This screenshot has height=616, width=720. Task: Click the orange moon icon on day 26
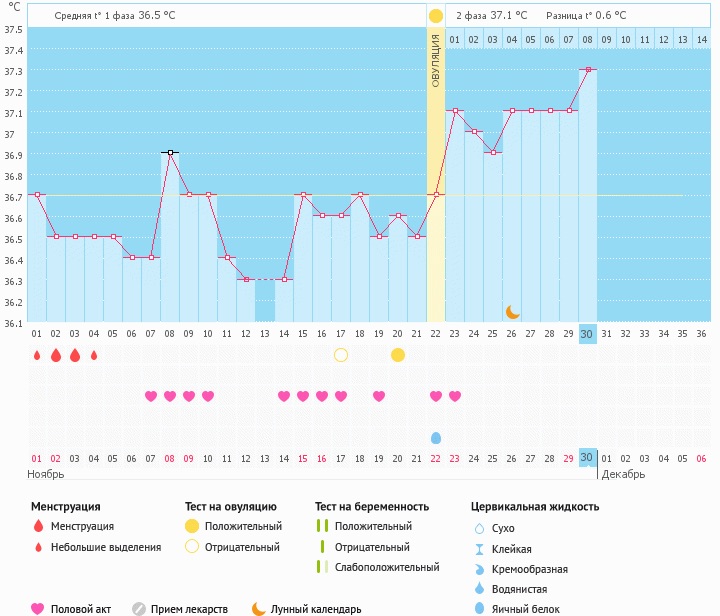coord(512,312)
